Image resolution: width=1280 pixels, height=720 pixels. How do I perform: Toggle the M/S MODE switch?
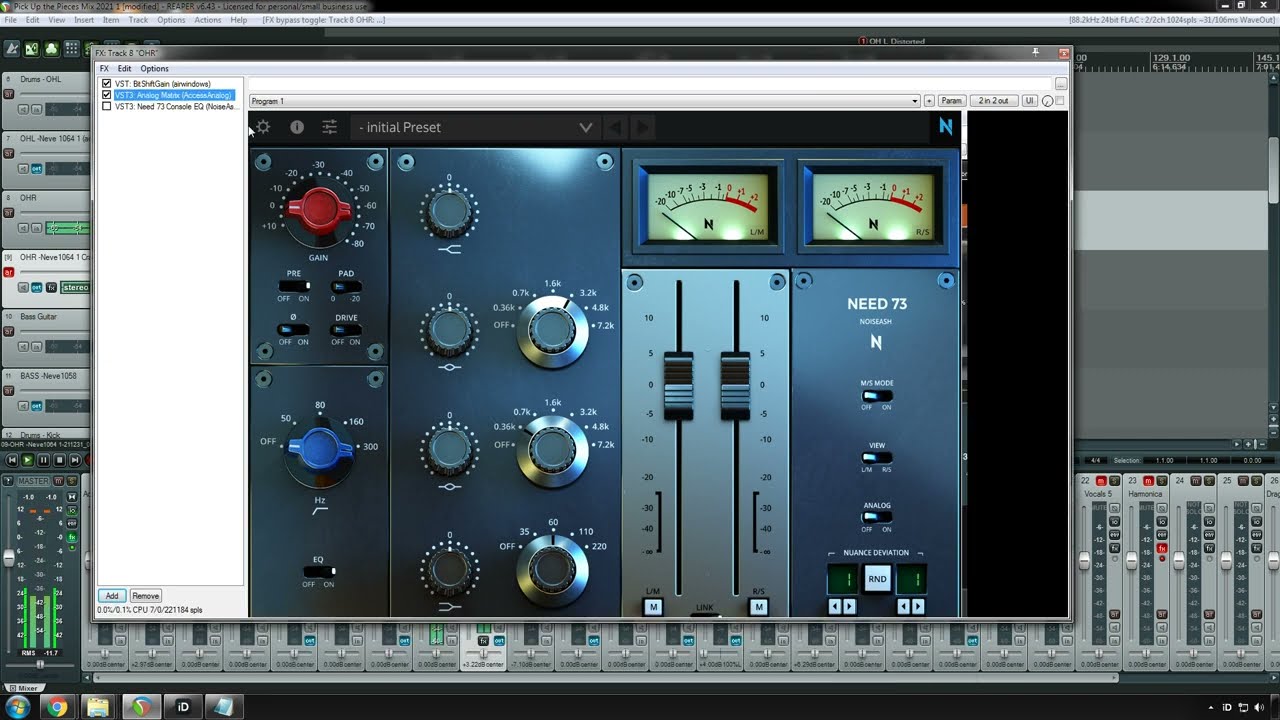point(876,396)
